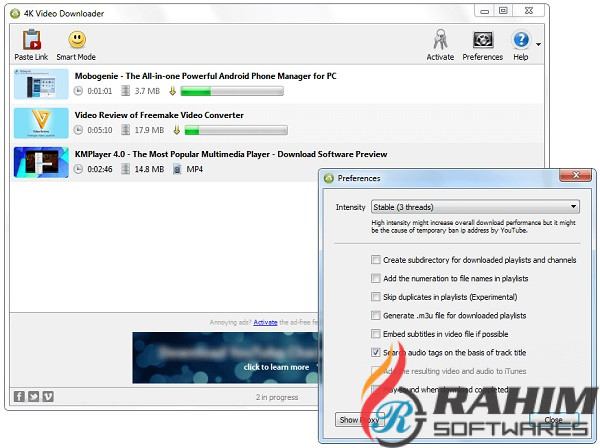Click the '2 in progress' status text
The height and width of the screenshot is (448, 600).
[x=277, y=397]
